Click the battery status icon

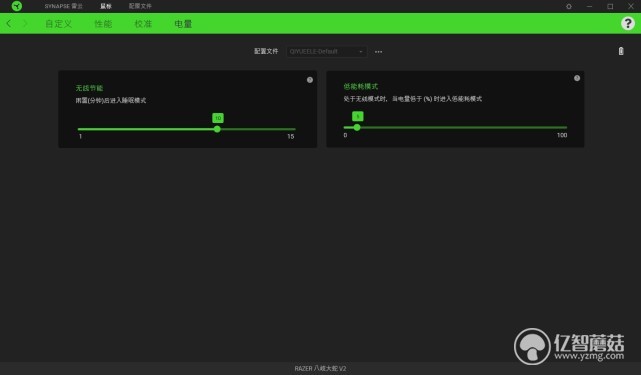point(621,51)
